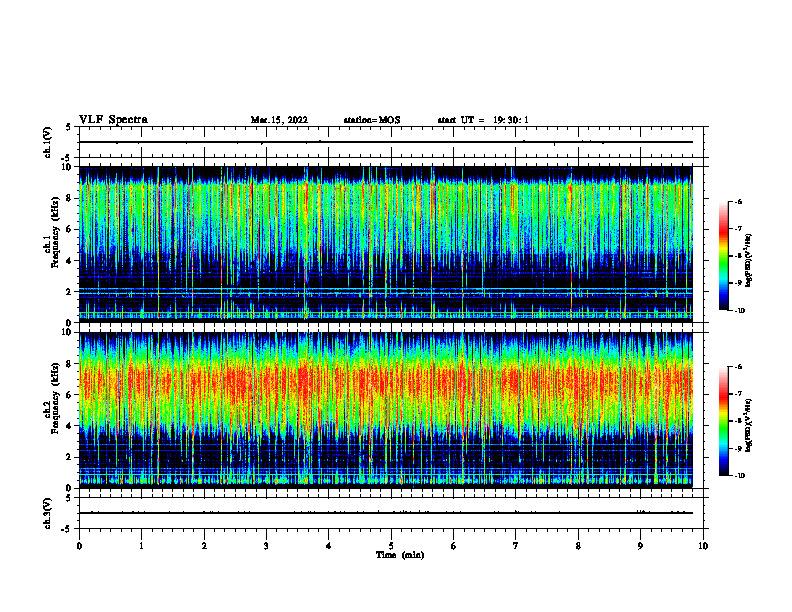Click time axis tick label "3"

point(266,546)
